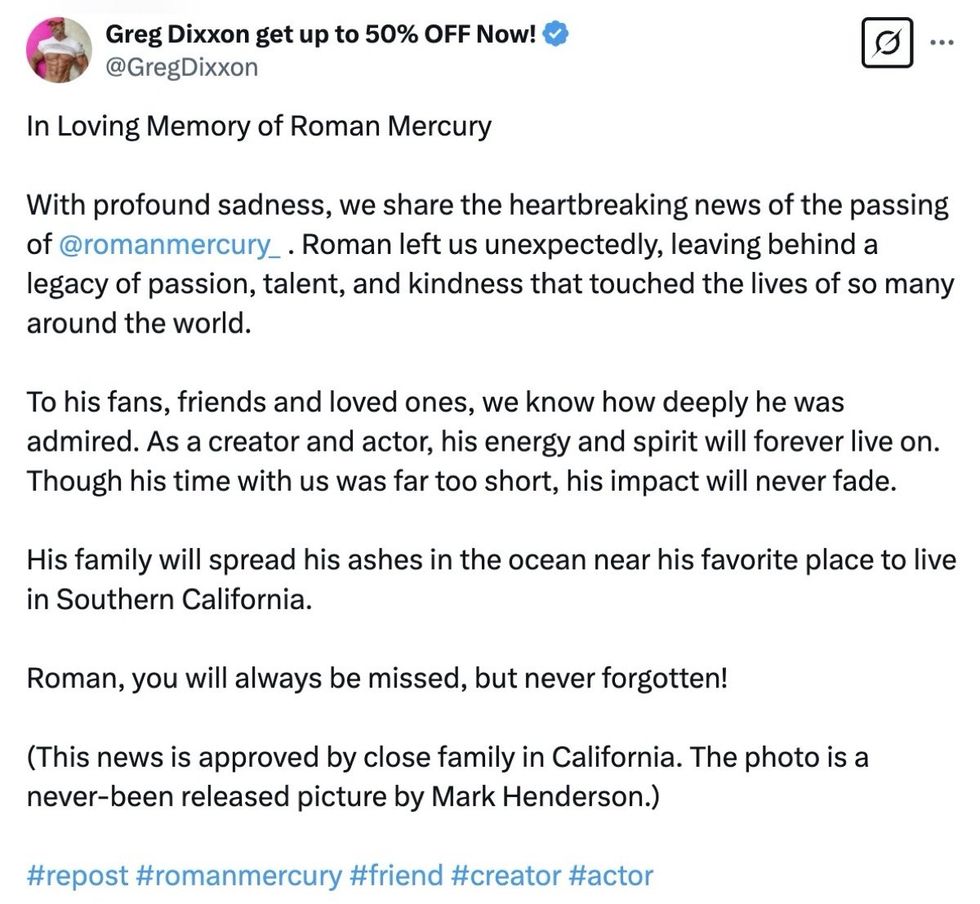Browse the #romanmercury hashtag
The height and width of the screenshot is (904, 980).
point(237,876)
